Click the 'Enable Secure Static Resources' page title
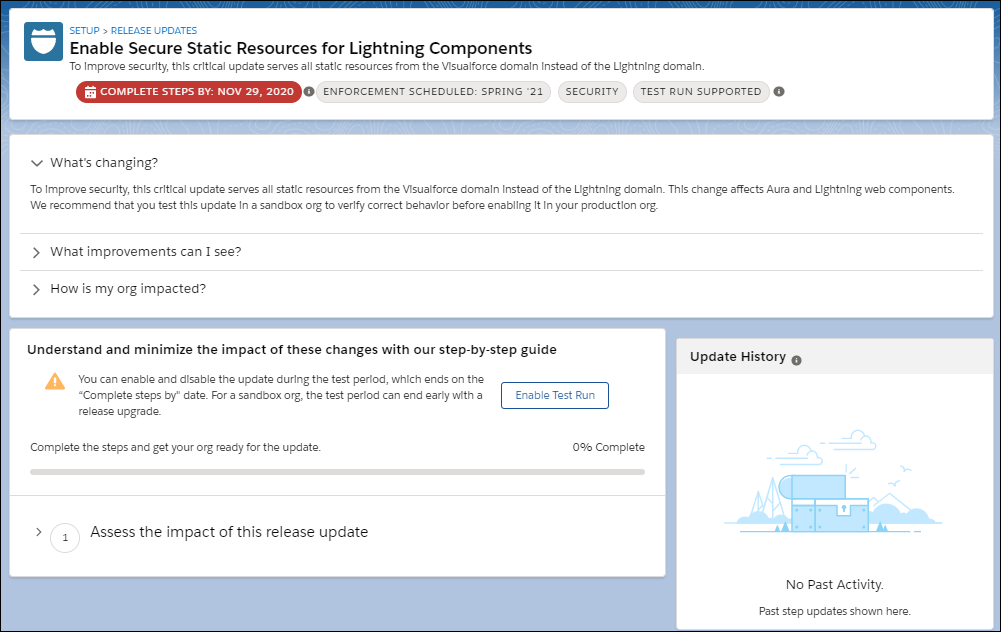The width and height of the screenshot is (1001, 632). coord(301,49)
